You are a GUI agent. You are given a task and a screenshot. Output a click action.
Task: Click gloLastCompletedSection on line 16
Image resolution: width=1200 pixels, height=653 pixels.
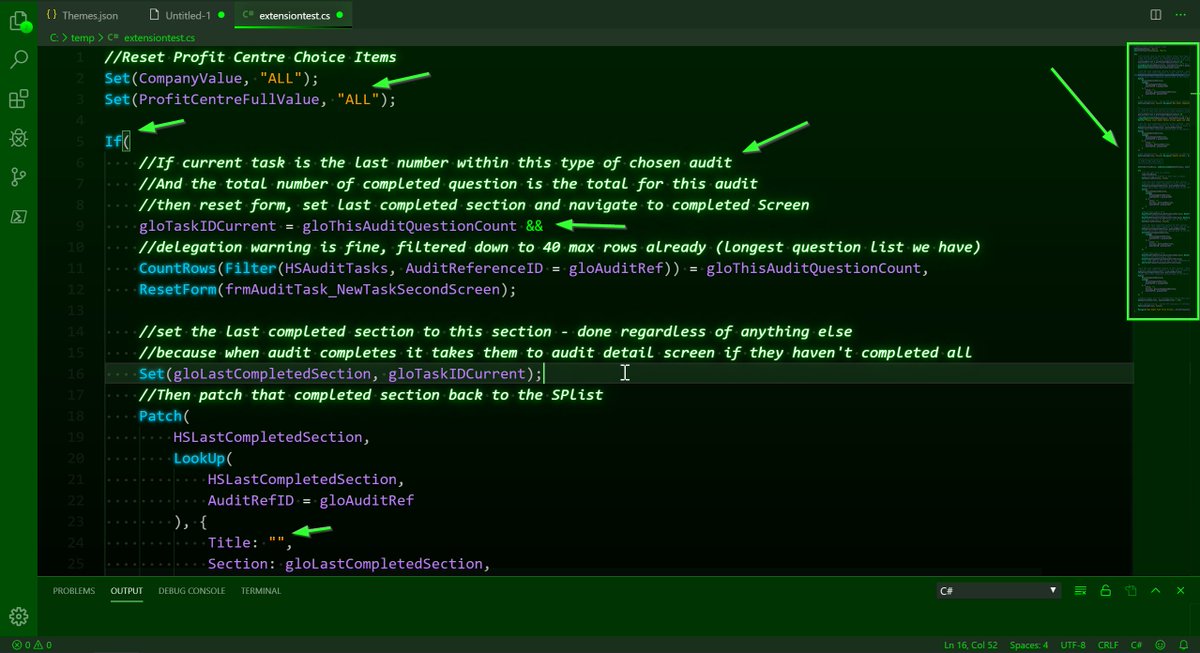coord(270,374)
